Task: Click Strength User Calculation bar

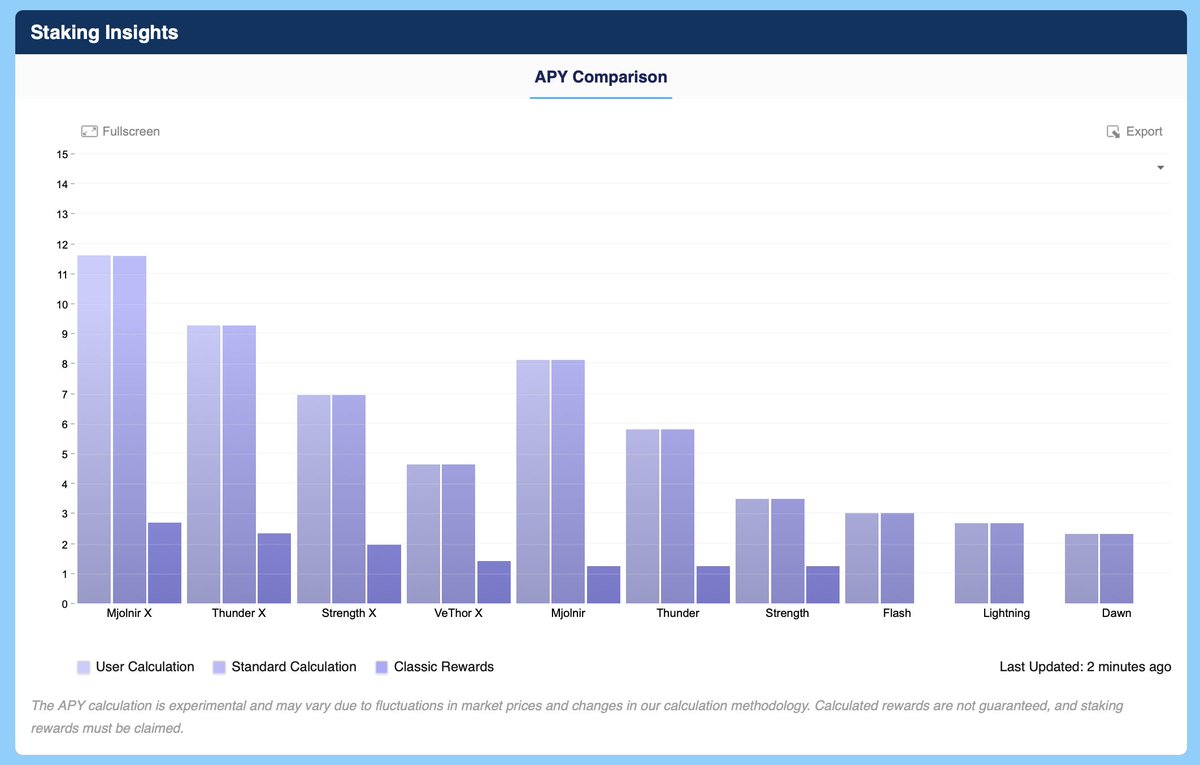Action: click(752, 551)
